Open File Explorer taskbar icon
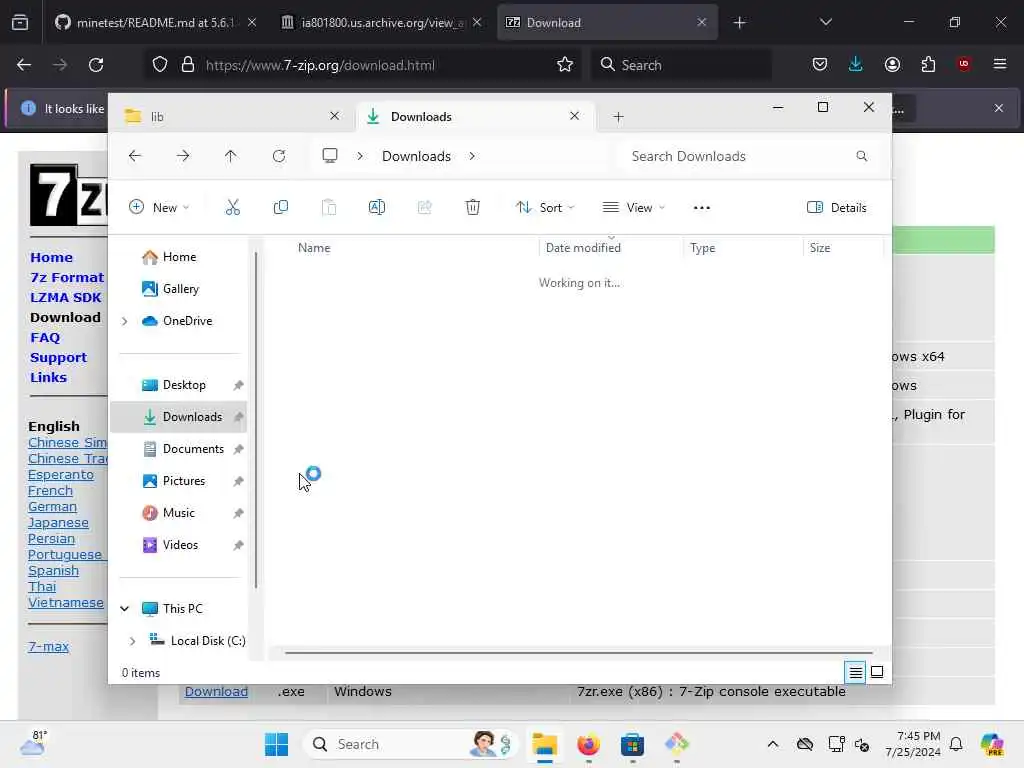Viewport: 1024px width, 768px height. pos(545,744)
